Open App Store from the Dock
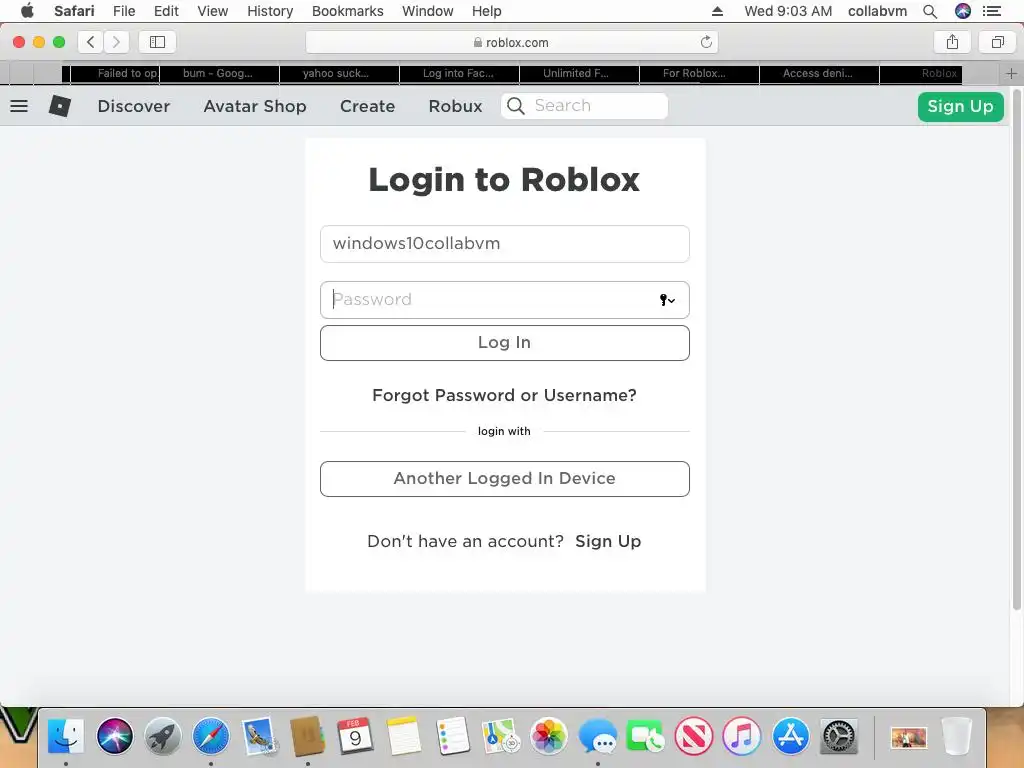Image resolution: width=1024 pixels, height=768 pixels. 790,736
